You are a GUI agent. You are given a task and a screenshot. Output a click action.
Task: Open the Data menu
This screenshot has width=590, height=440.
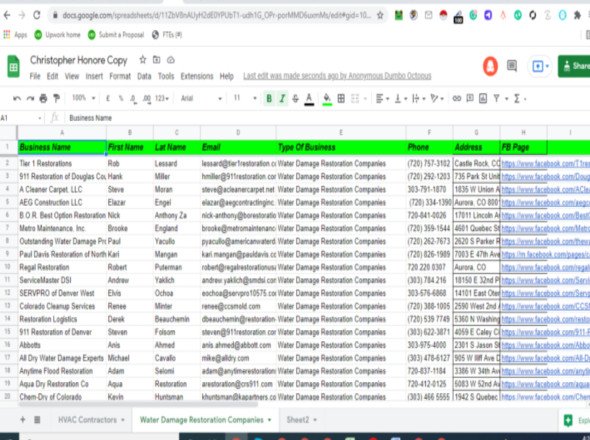click(x=144, y=76)
